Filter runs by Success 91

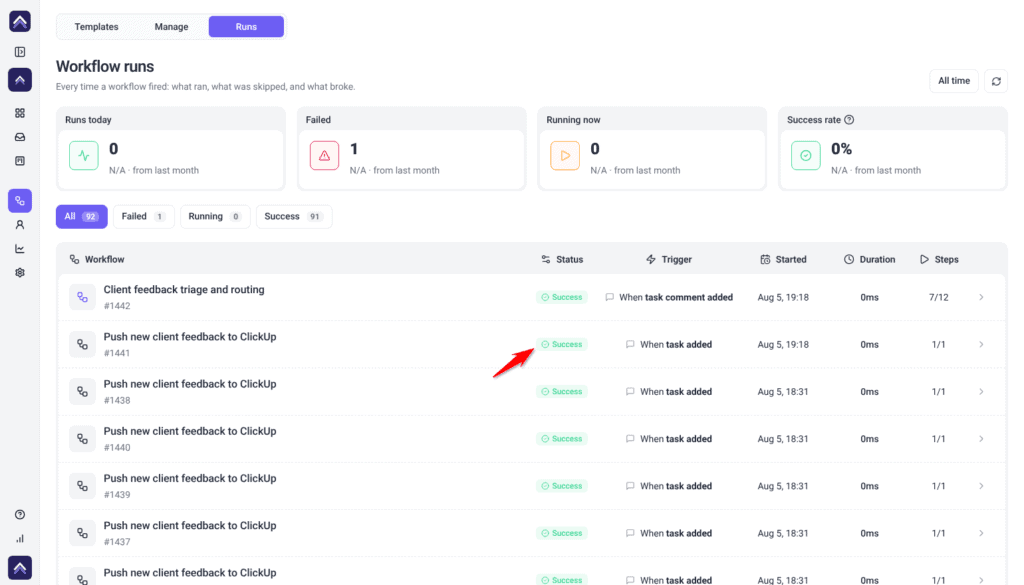click(x=294, y=217)
